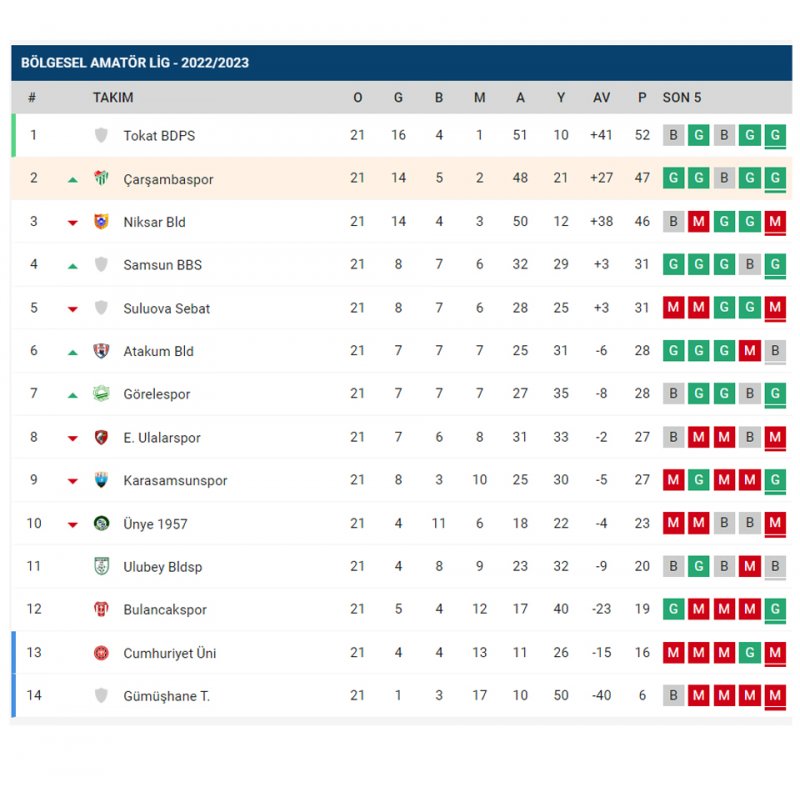Click the Suluova Sebat red down arrow
800x792 pixels.
click(72, 309)
